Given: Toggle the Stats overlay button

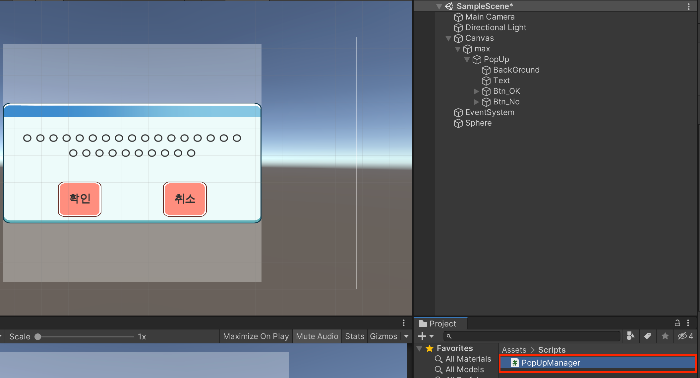Looking at the screenshot, I should (x=355, y=336).
